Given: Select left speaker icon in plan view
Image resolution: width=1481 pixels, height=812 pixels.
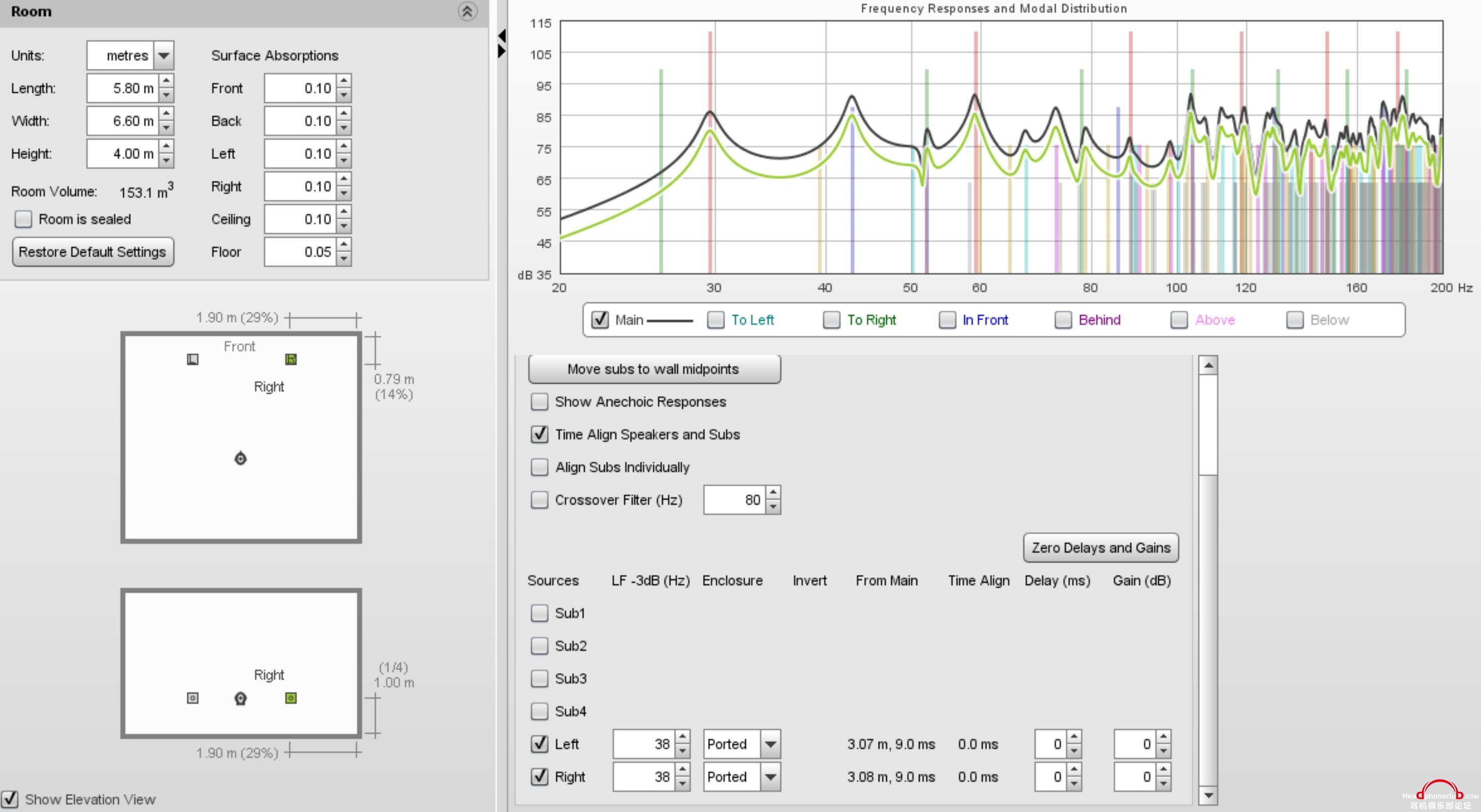Looking at the screenshot, I should coord(192,359).
